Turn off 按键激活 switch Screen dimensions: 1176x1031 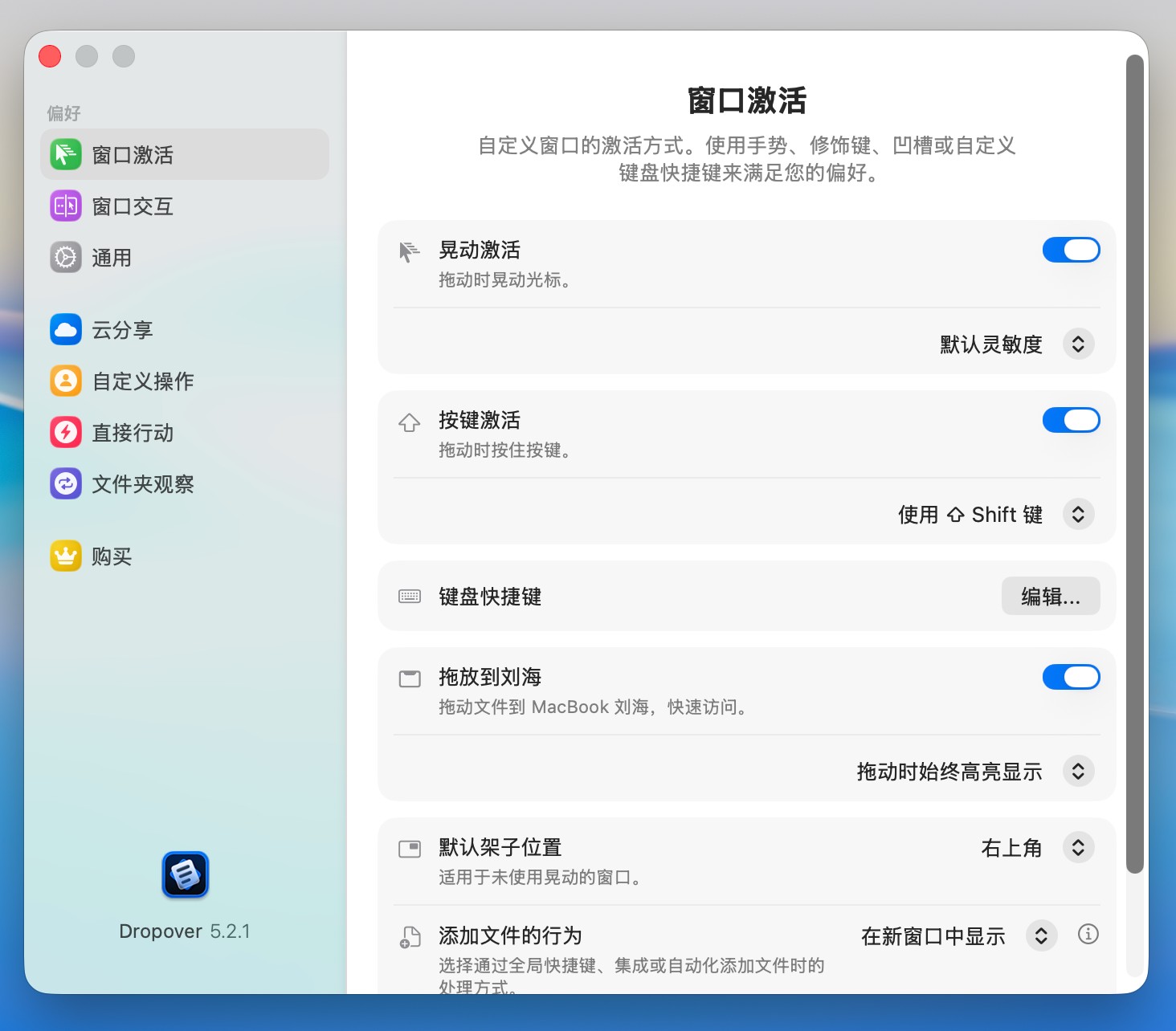tap(1071, 420)
